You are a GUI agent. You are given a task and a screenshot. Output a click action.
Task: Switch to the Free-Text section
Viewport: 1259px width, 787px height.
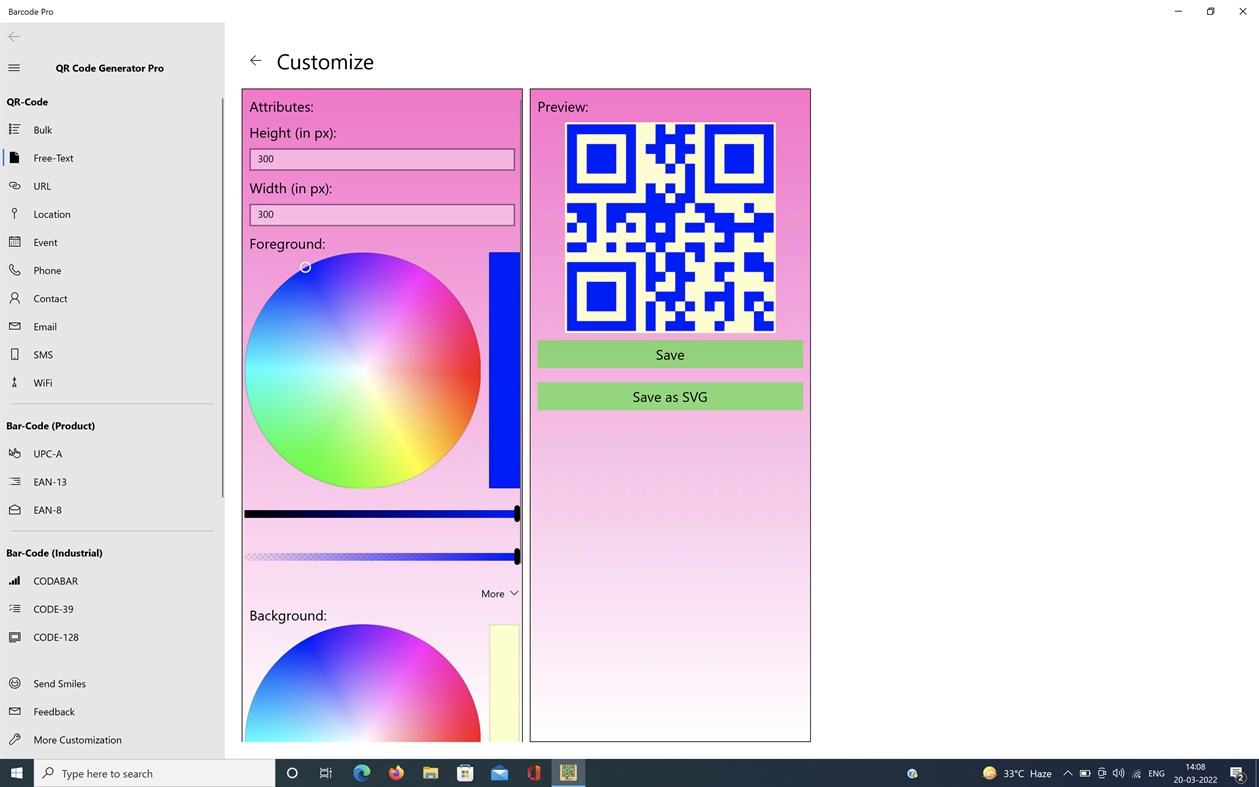click(x=53, y=157)
